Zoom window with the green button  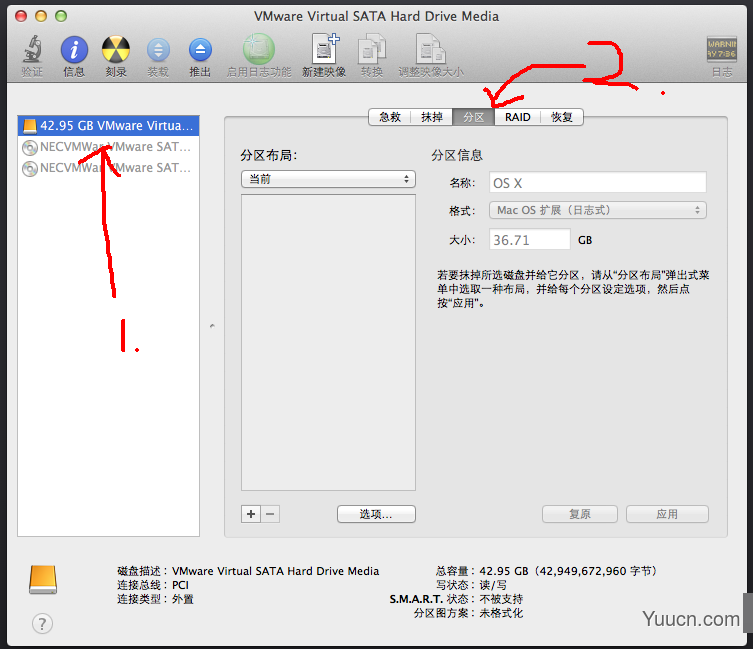[61, 16]
